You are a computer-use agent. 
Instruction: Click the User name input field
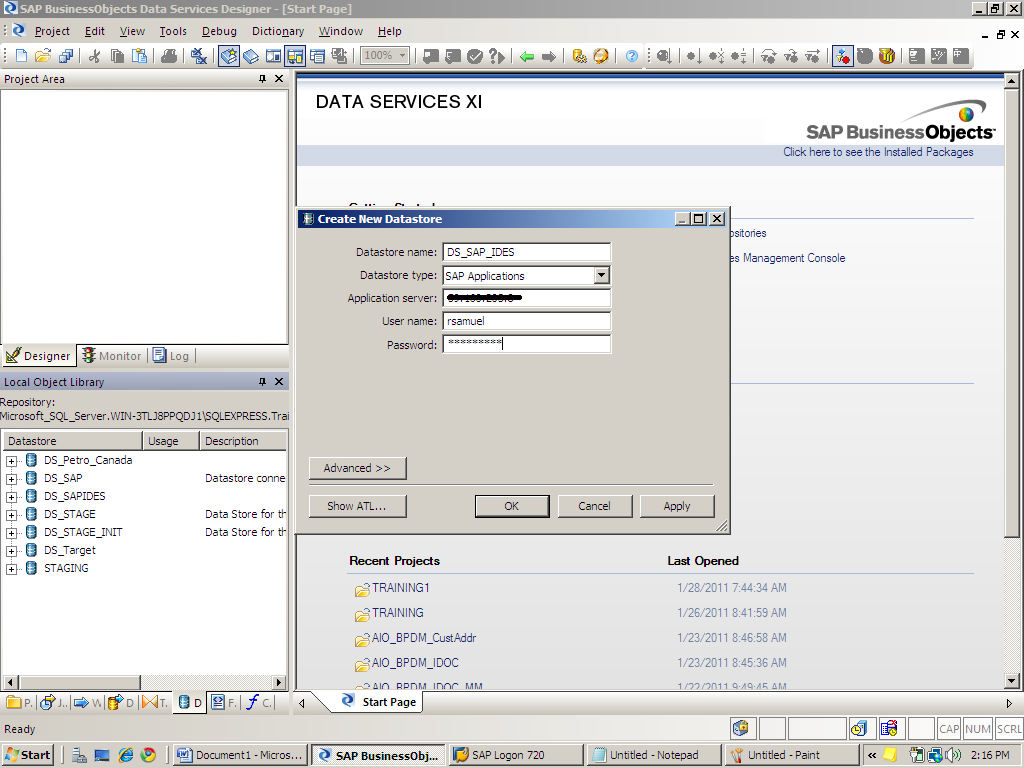[526, 321]
